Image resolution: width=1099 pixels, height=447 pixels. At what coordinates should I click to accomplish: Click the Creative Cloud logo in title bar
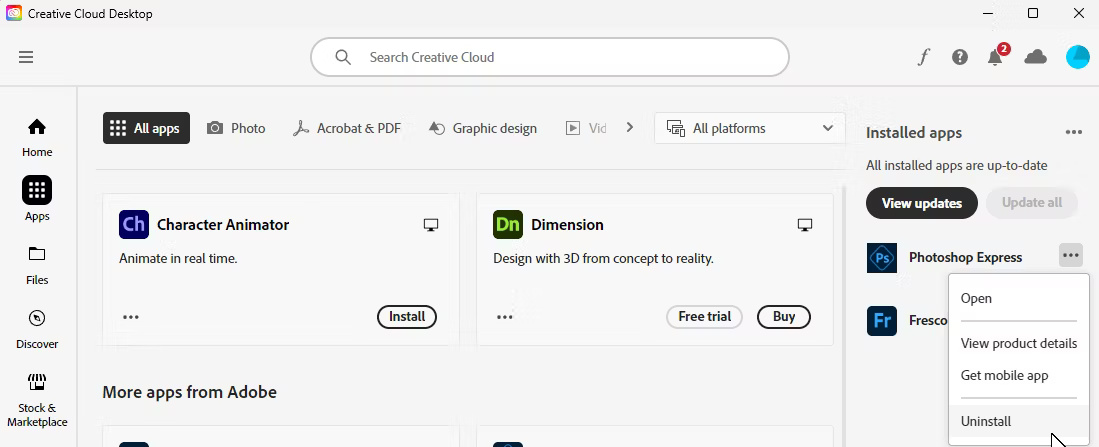[14, 13]
